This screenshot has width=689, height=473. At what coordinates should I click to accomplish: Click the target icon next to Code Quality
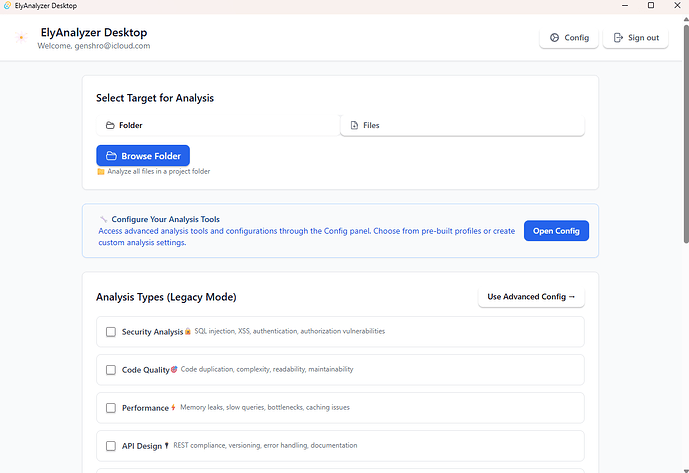tap(174, 370)
